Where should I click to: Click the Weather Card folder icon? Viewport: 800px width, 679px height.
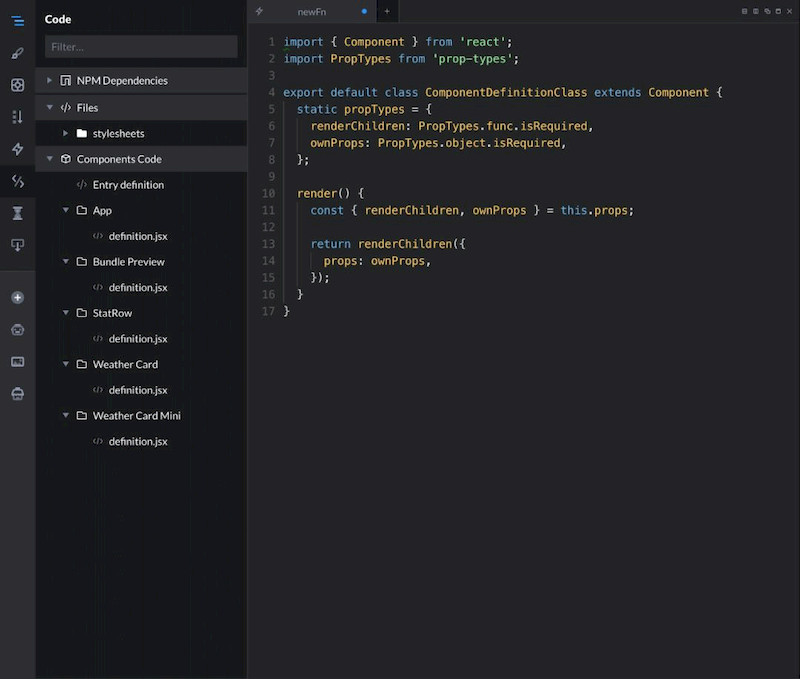[82, 364]
